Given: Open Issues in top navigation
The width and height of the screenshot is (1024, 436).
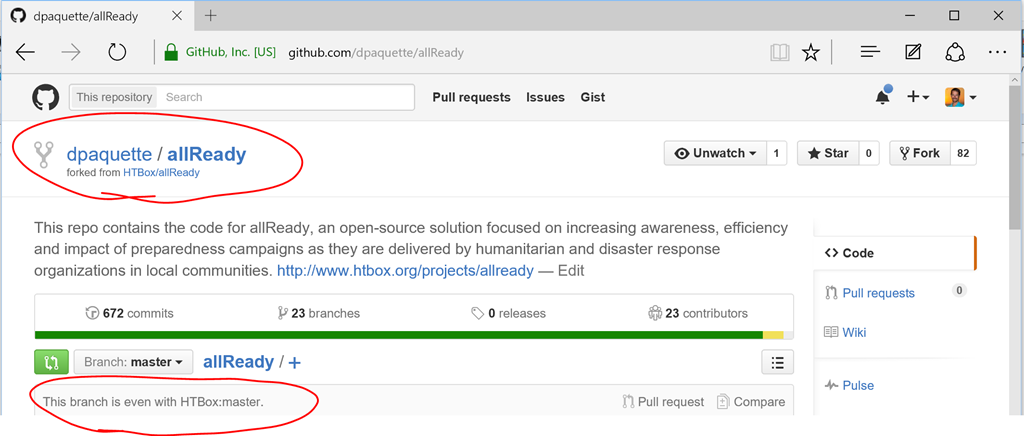Looking at the screenshot, I should 545,97.
